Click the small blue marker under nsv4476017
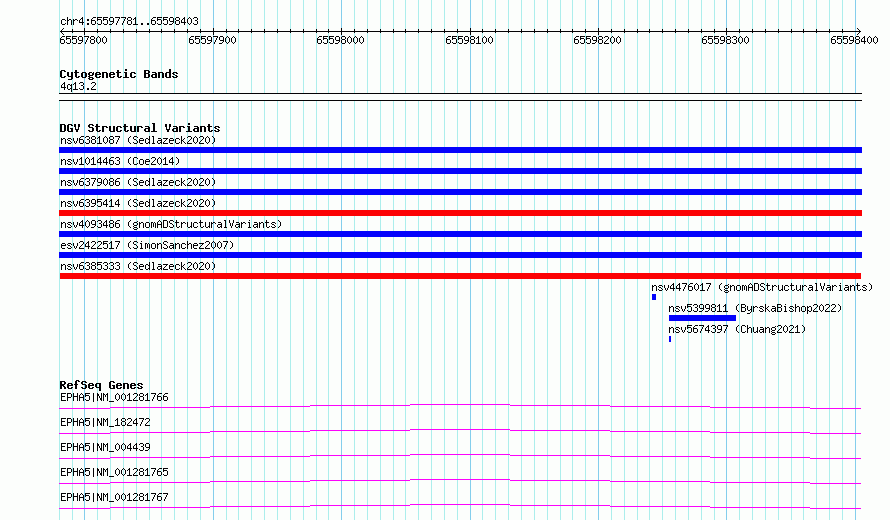Image resolution: width=890 pixels, height=520 pixels. click(654, 297)
